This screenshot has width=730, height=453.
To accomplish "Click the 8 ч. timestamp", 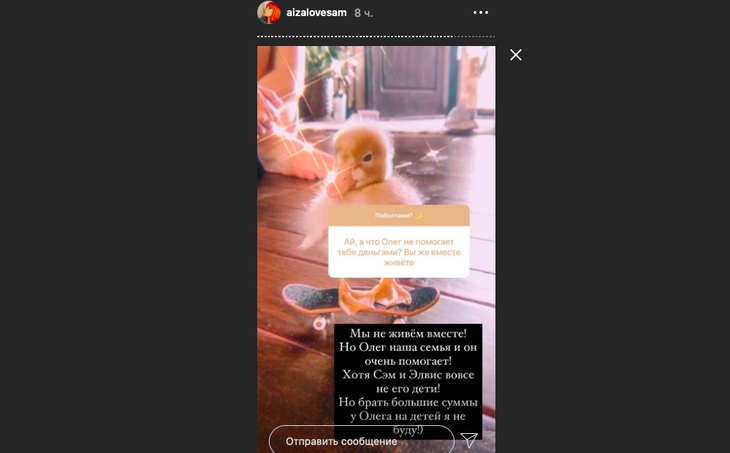I will [x=363, y=13].
